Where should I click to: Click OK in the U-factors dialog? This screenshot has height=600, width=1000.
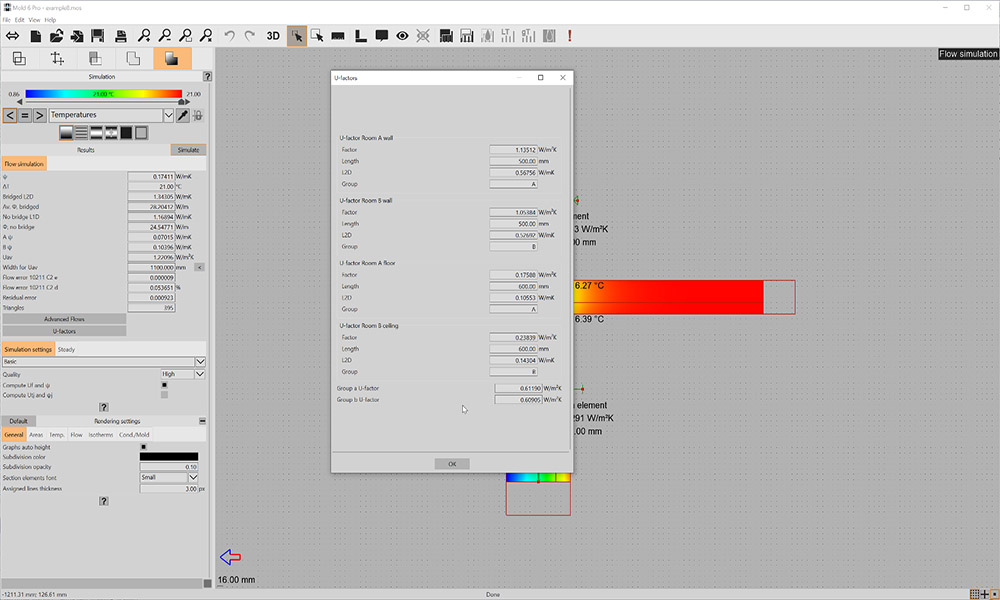point(452,464)
